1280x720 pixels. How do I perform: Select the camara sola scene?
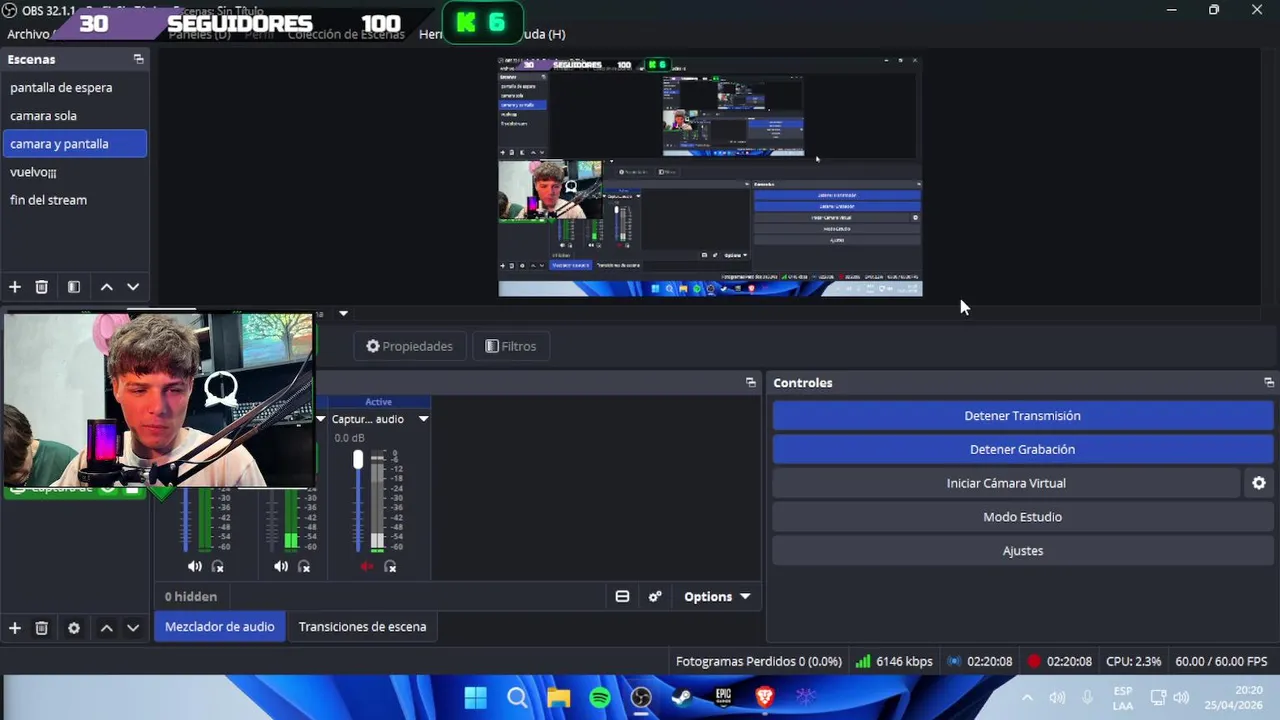click(x=75, y=115)
